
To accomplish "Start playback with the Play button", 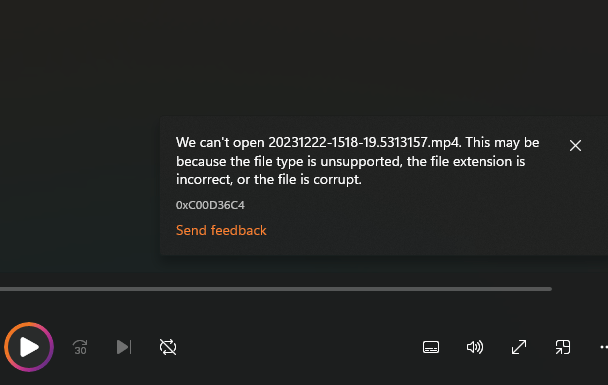I will point(29,347).
